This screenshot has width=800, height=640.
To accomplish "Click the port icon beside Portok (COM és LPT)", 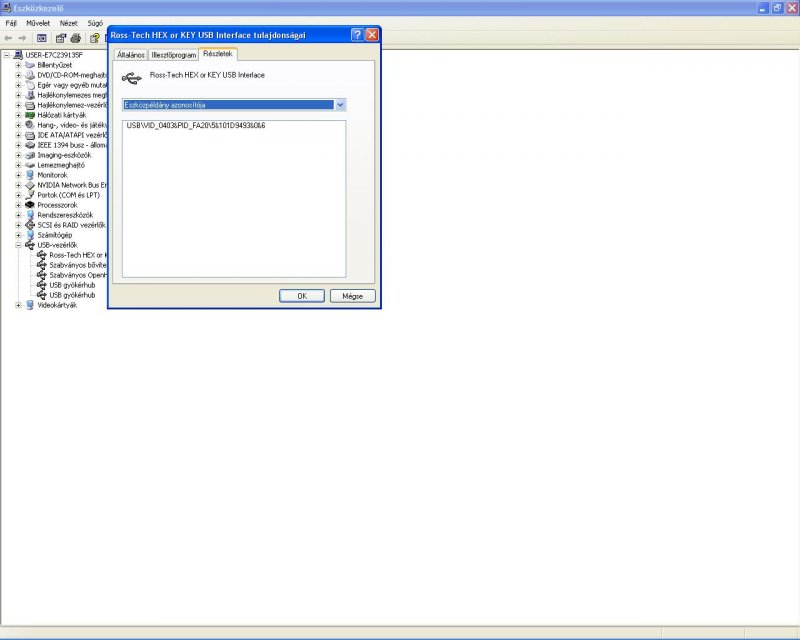I will (30, 195).
